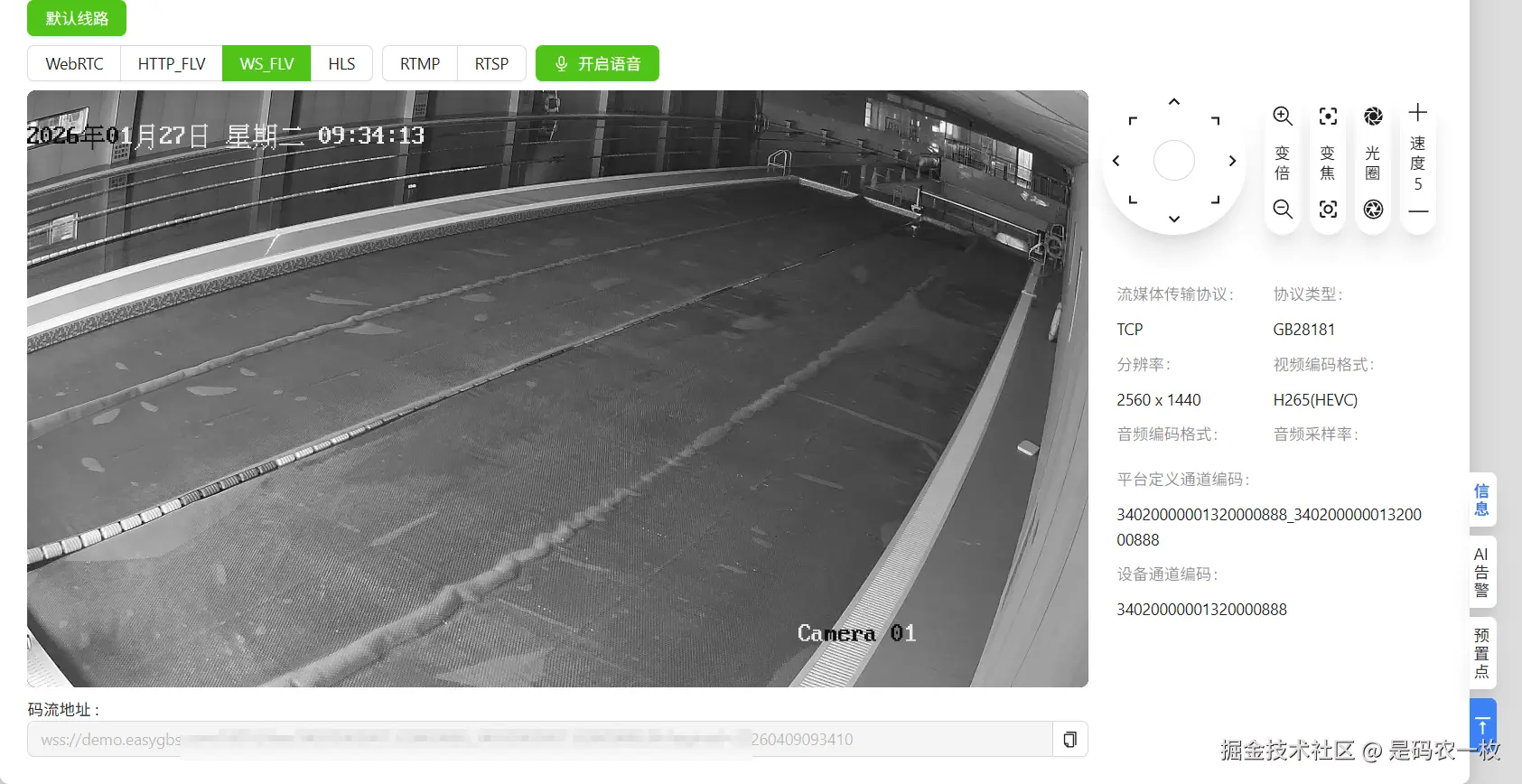This screenshot has height=784, width=1522.
Task: Select the transport protocol value TCP
Action: (x=1130, y=330)
